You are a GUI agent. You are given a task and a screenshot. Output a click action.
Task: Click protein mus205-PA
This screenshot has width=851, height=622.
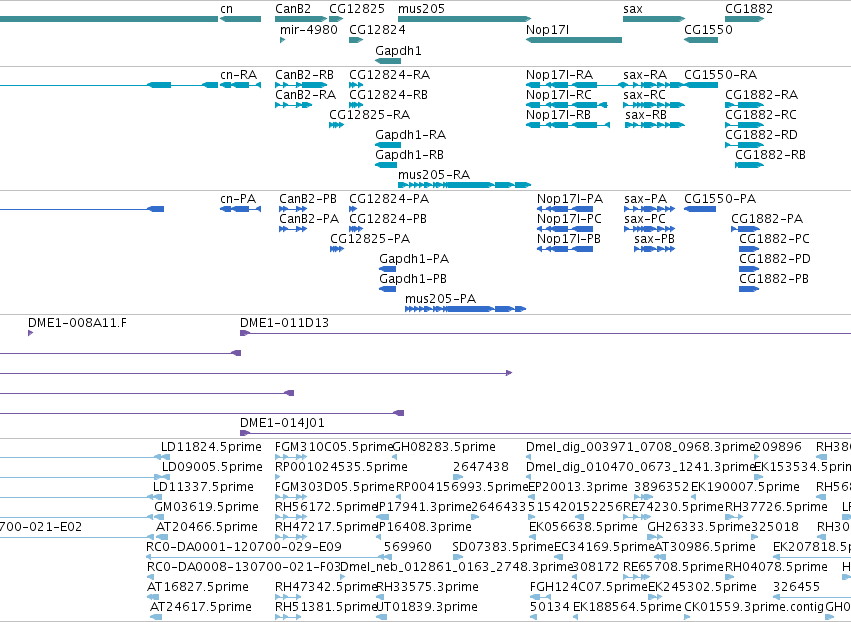click(466, 309)
